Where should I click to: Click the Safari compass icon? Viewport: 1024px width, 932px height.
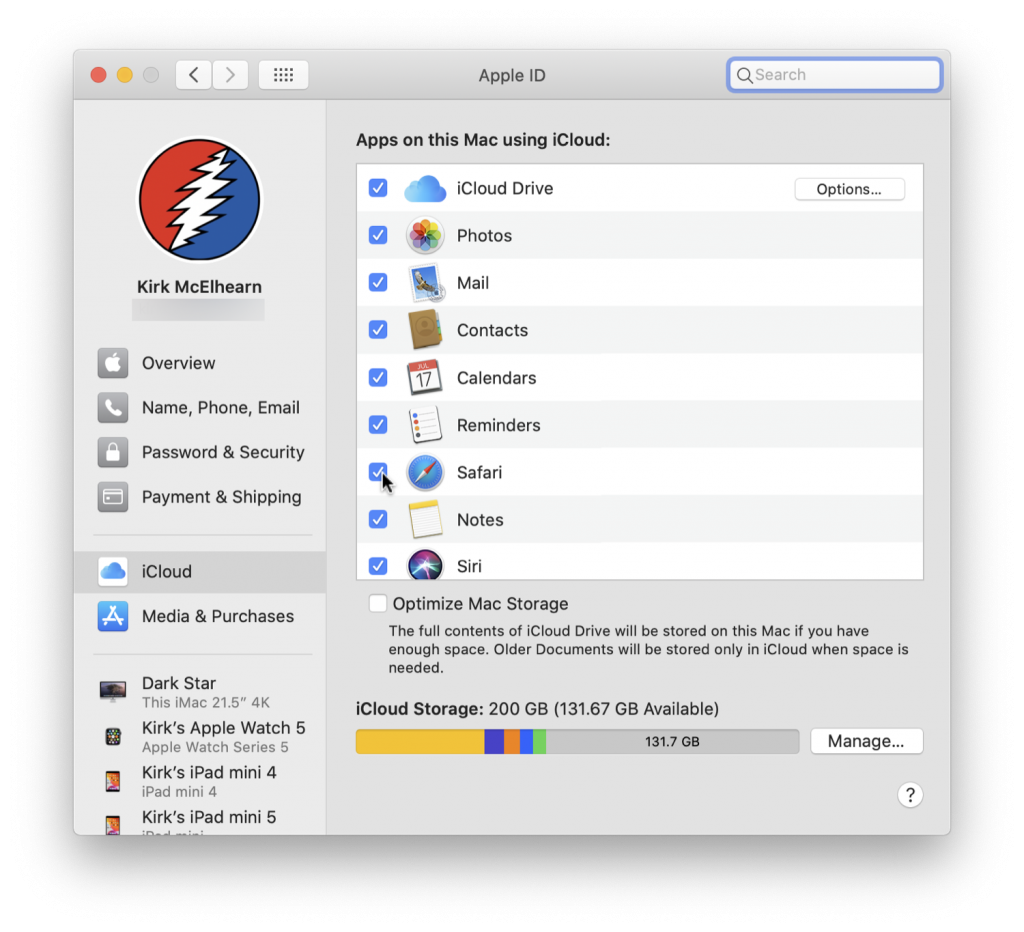(425, 471)
